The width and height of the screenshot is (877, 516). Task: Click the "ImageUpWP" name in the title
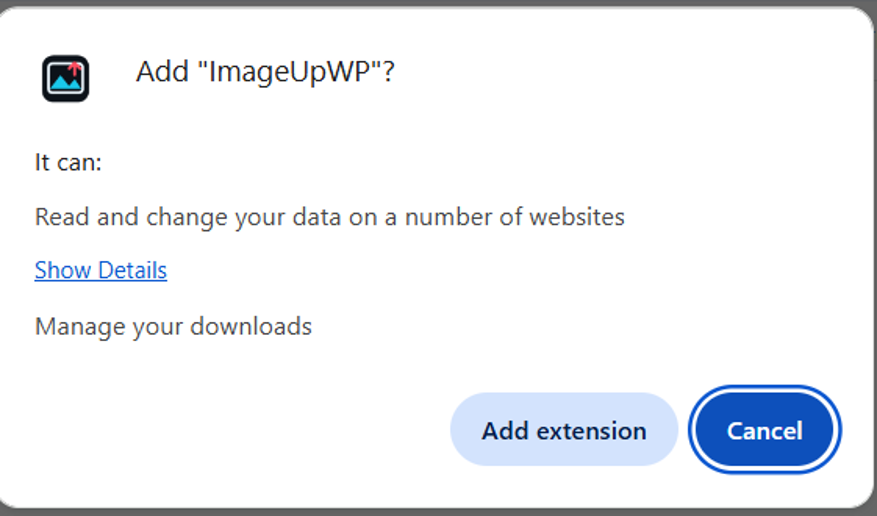tap(289, 72)
